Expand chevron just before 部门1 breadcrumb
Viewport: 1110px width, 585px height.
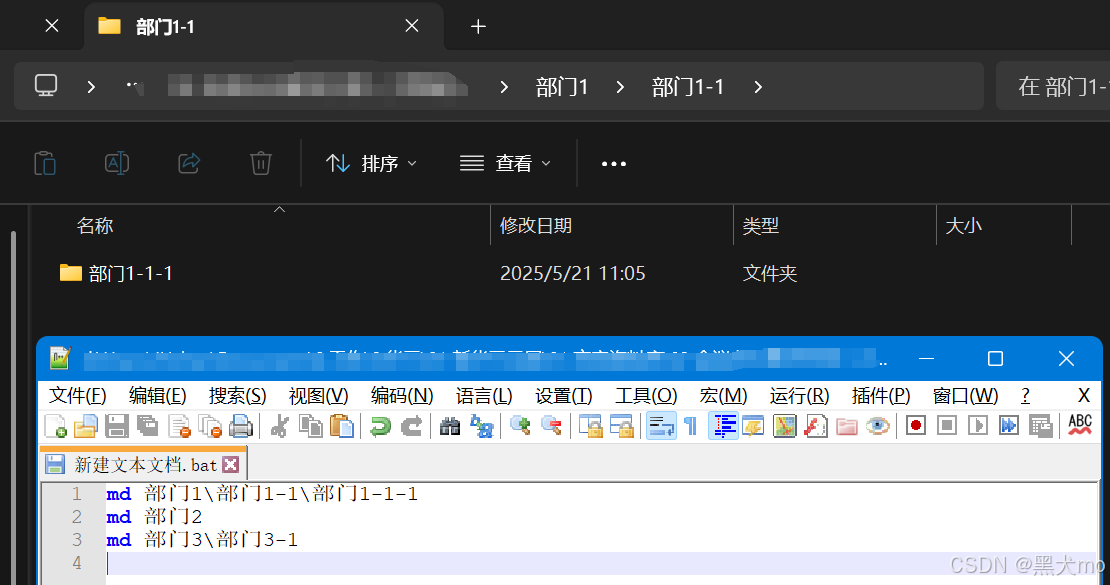coord(504,86)
